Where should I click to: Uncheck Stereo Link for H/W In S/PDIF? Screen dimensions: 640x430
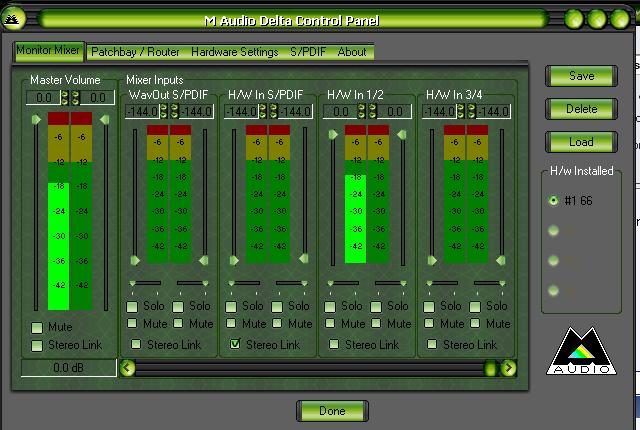(235, 344)
